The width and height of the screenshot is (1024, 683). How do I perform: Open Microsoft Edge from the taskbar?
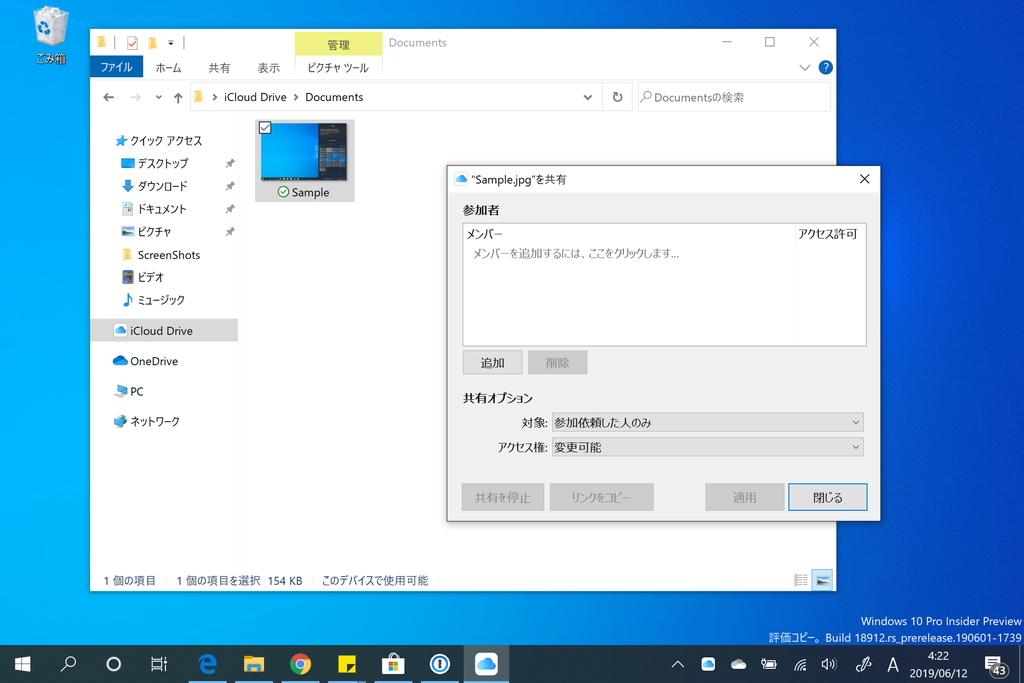click(x=207, y=663)
